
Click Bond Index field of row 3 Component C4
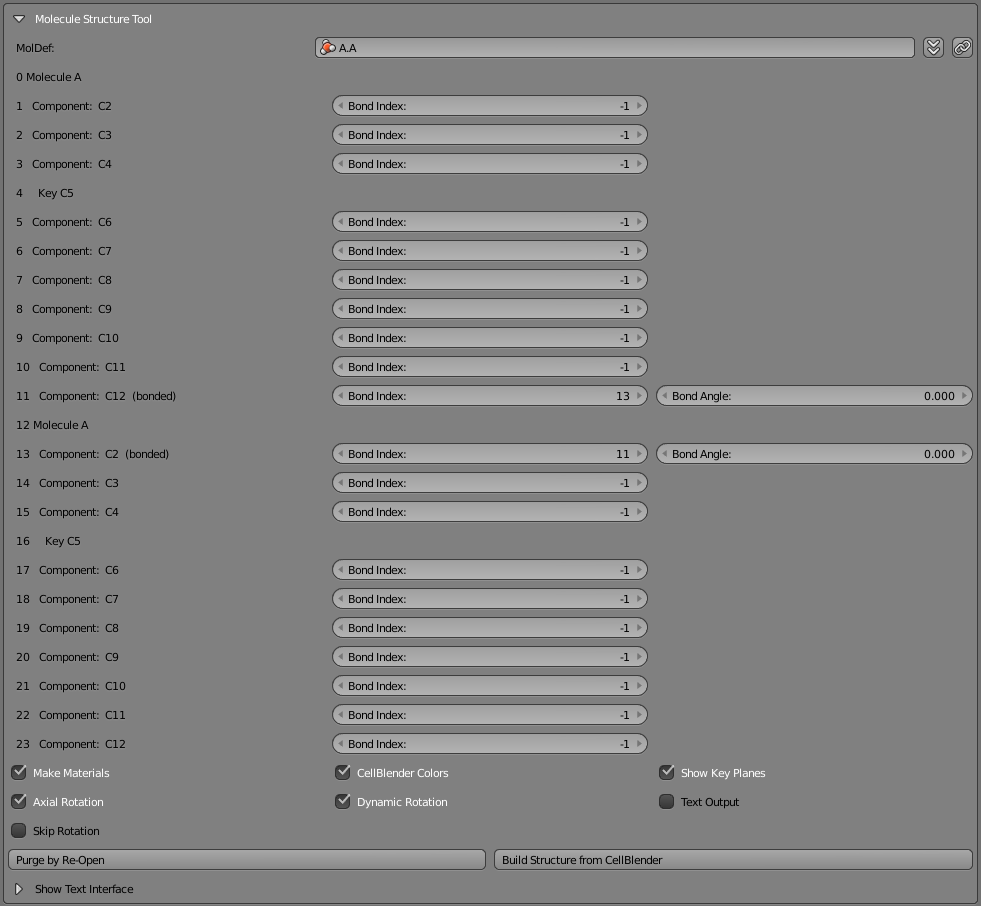tap(490, 164)
